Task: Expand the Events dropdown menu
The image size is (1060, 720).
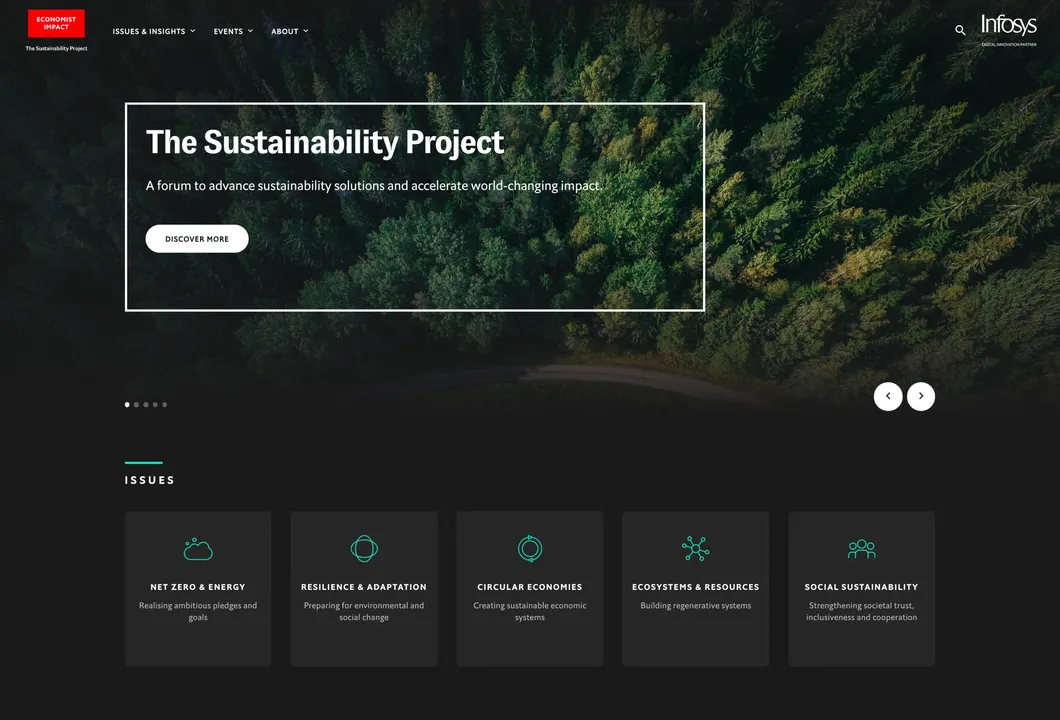Action: [233, 31]
